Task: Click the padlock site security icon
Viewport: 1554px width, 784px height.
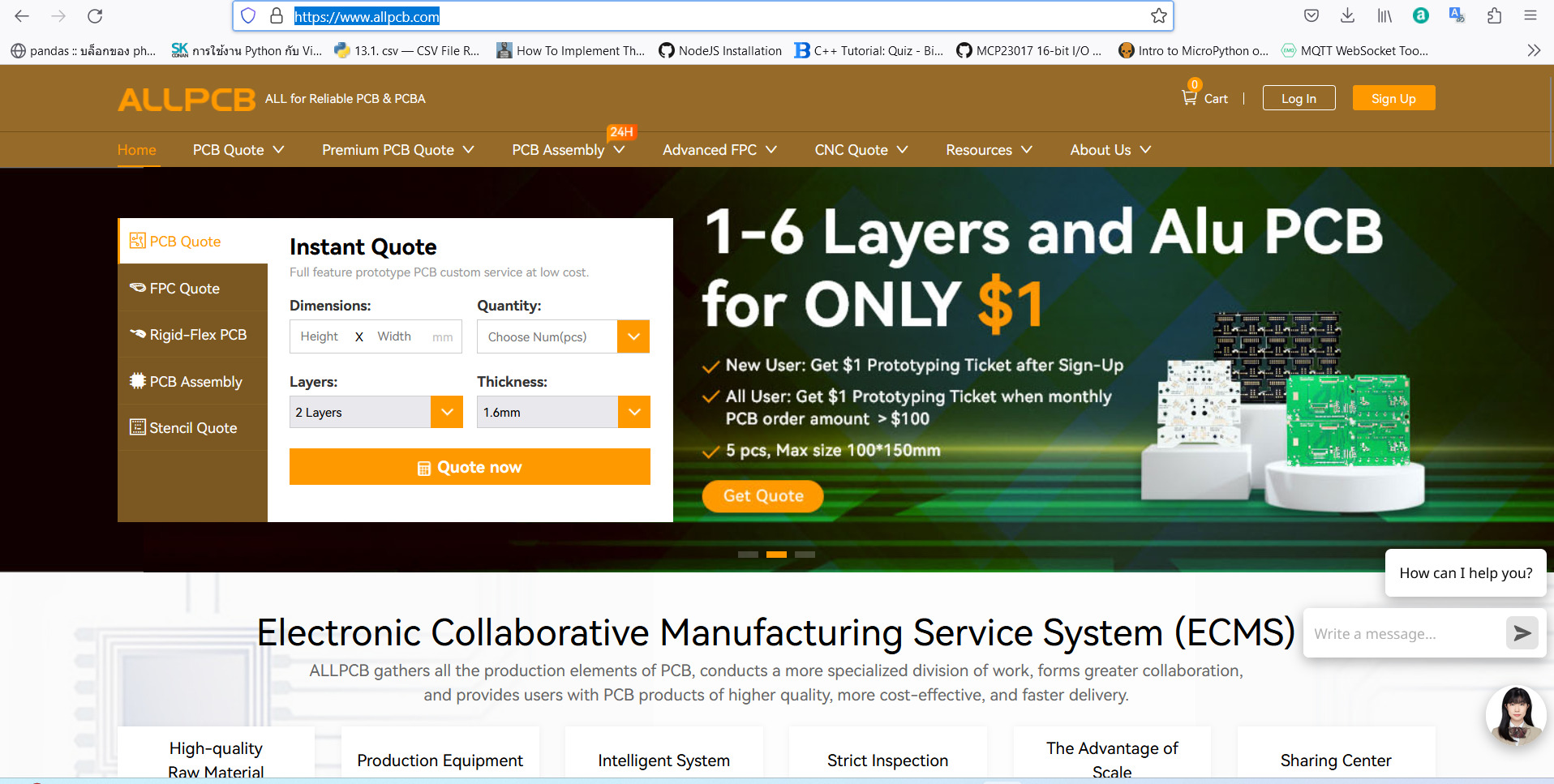Action: pos(277,15)
